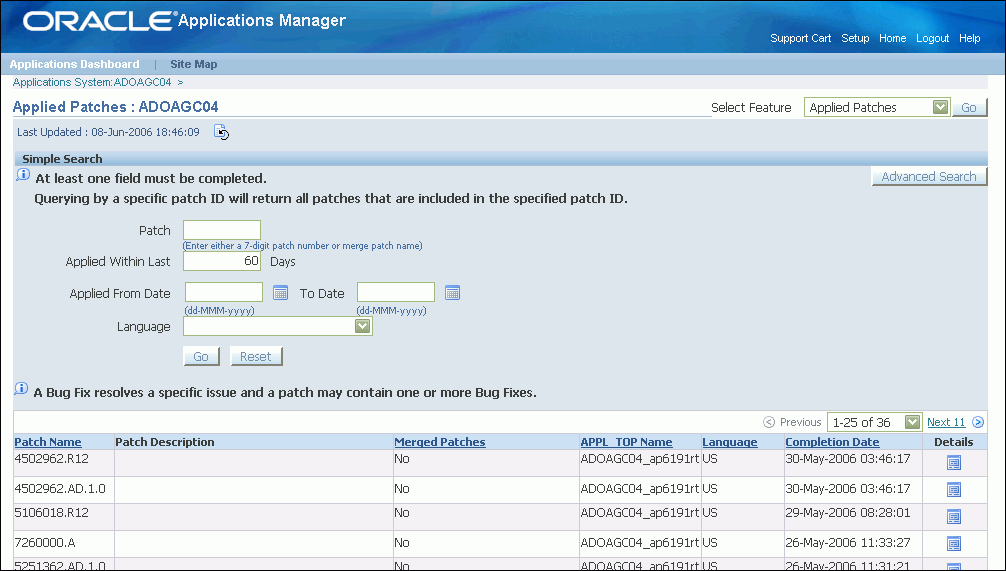Click the Next 11 link
The height and width of the screenshot is (571, 1006).
946,422
